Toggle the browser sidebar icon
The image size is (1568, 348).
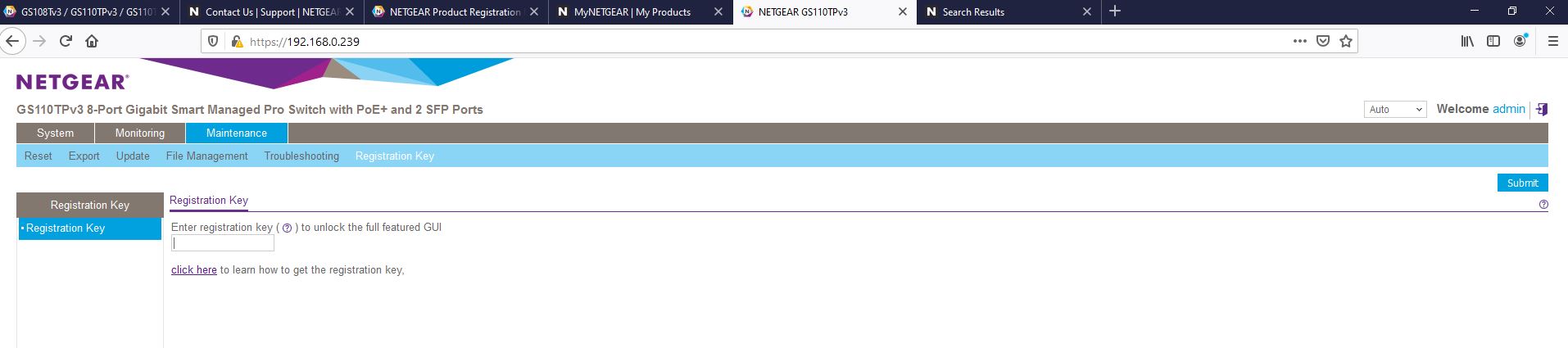[x=1493, y=41]
